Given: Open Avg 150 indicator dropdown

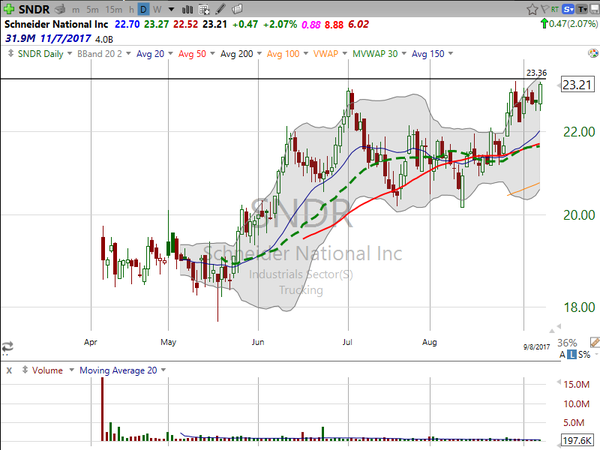Looking at the screenshot, I should tap(450, 54).
